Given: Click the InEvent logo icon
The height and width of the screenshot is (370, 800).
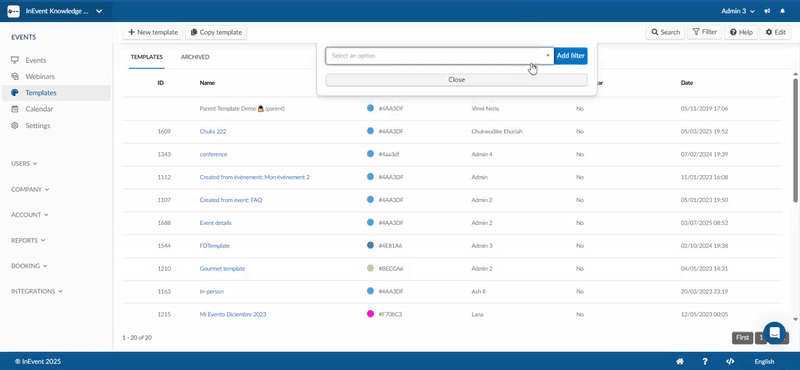Looking at the screenshot, I should [x=13, y=11].
